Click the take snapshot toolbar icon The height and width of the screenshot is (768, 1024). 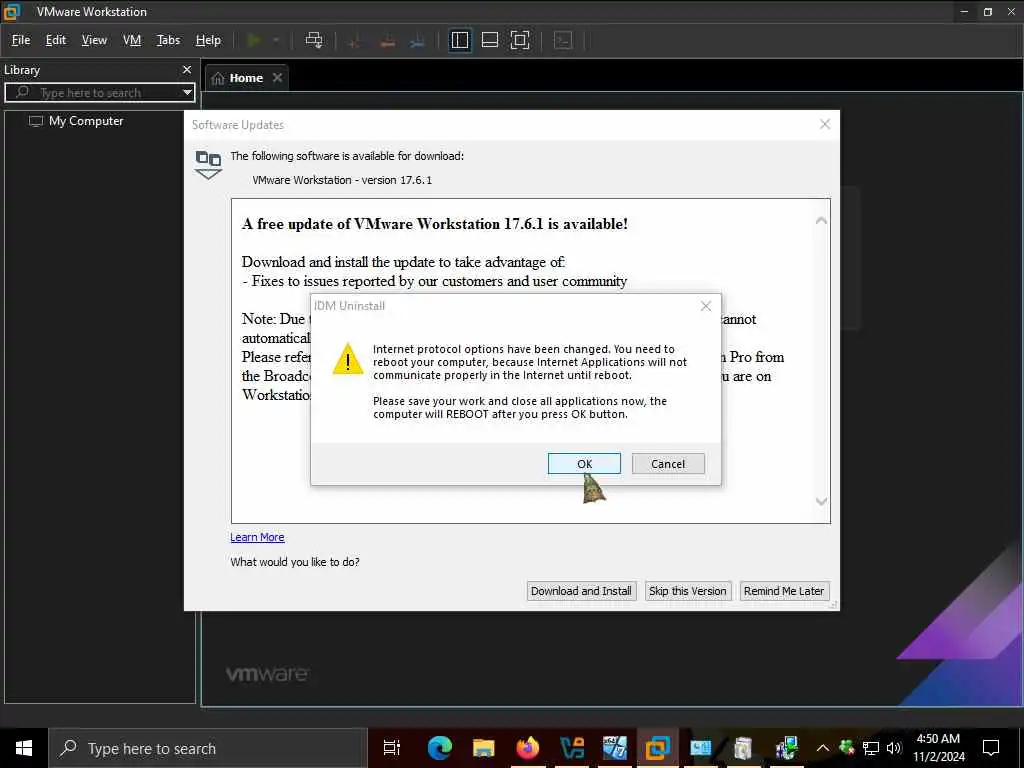[355, 40]
